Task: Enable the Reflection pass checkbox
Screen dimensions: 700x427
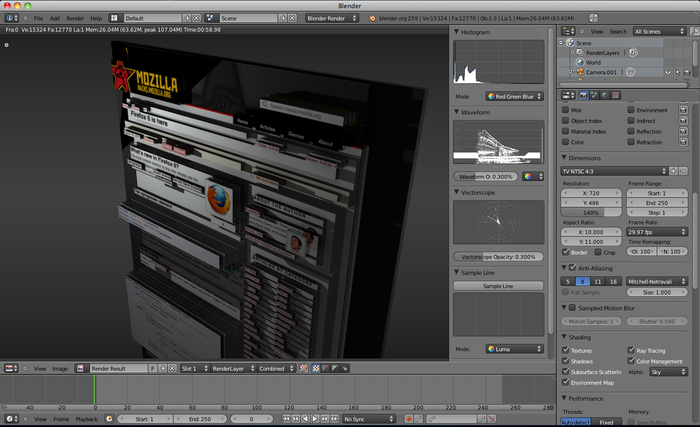Action: click(631, 131)
